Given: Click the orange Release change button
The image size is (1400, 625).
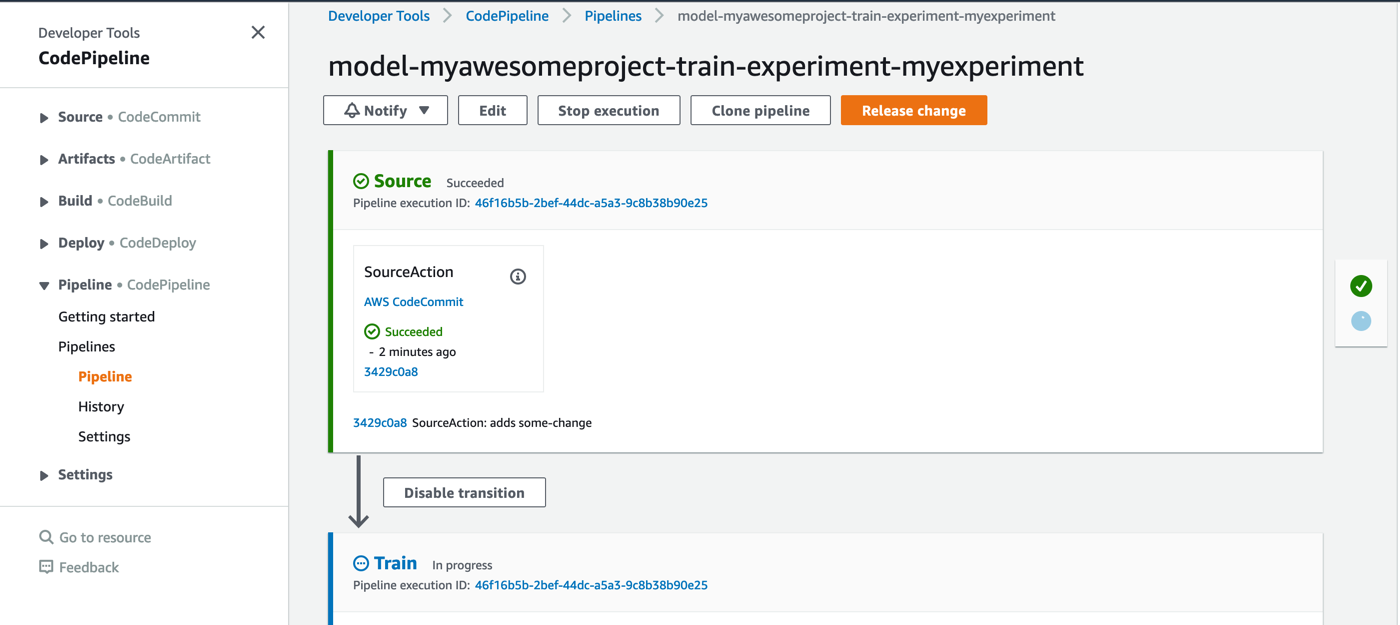Looking at the screenshot, I should (914, 111).
